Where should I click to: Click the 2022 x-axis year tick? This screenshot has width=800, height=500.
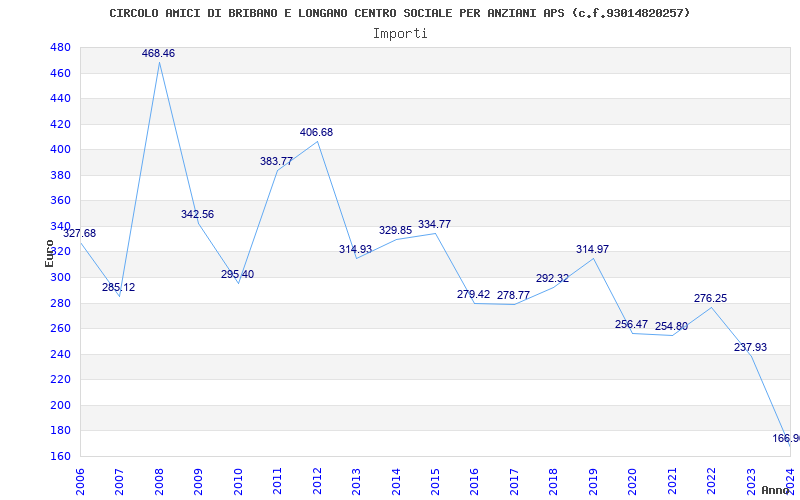tap(711, 481)
